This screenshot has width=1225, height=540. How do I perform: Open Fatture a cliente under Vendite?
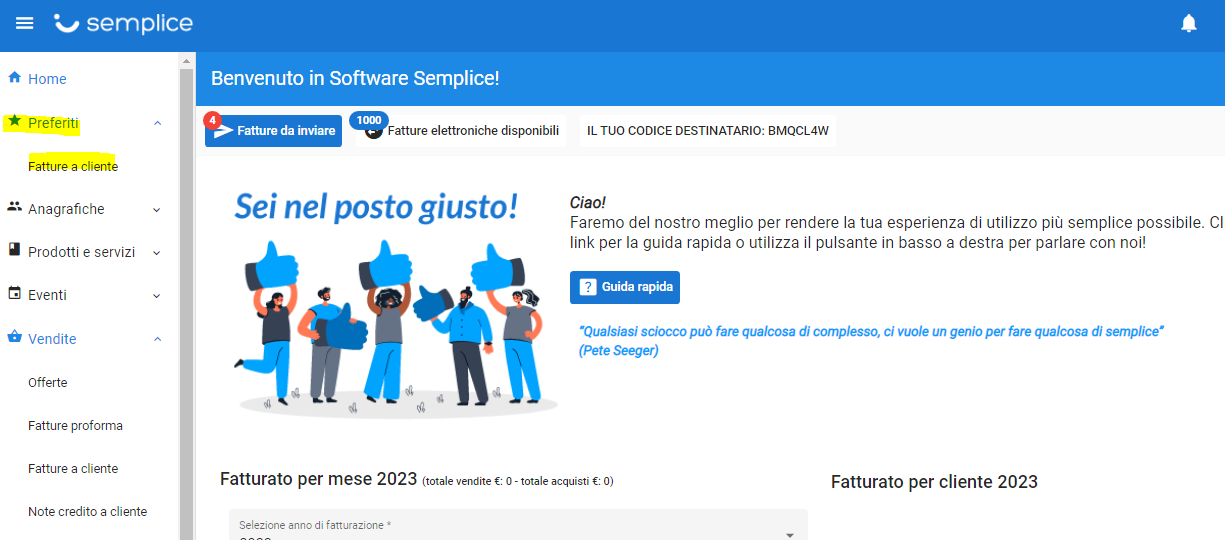pos(73,468)
